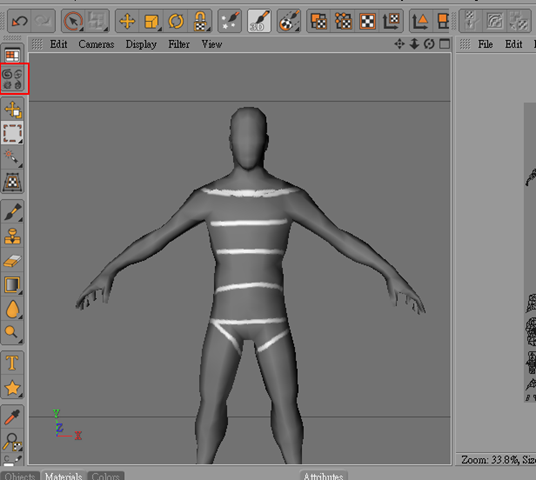
Task: Select the Rotate tool circular arrow
Action: pyautogui.click(x=176, y=22)
